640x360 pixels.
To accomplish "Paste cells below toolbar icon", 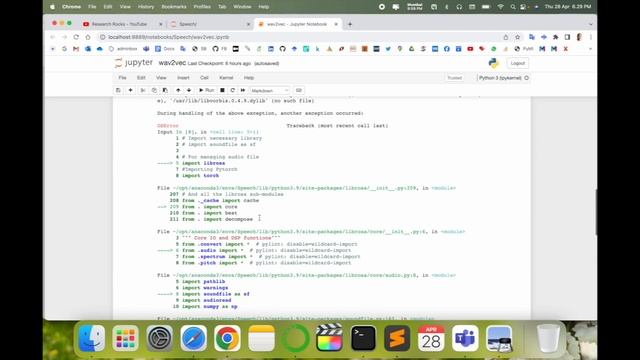I will pyautogui.click(x=165, y=90).
